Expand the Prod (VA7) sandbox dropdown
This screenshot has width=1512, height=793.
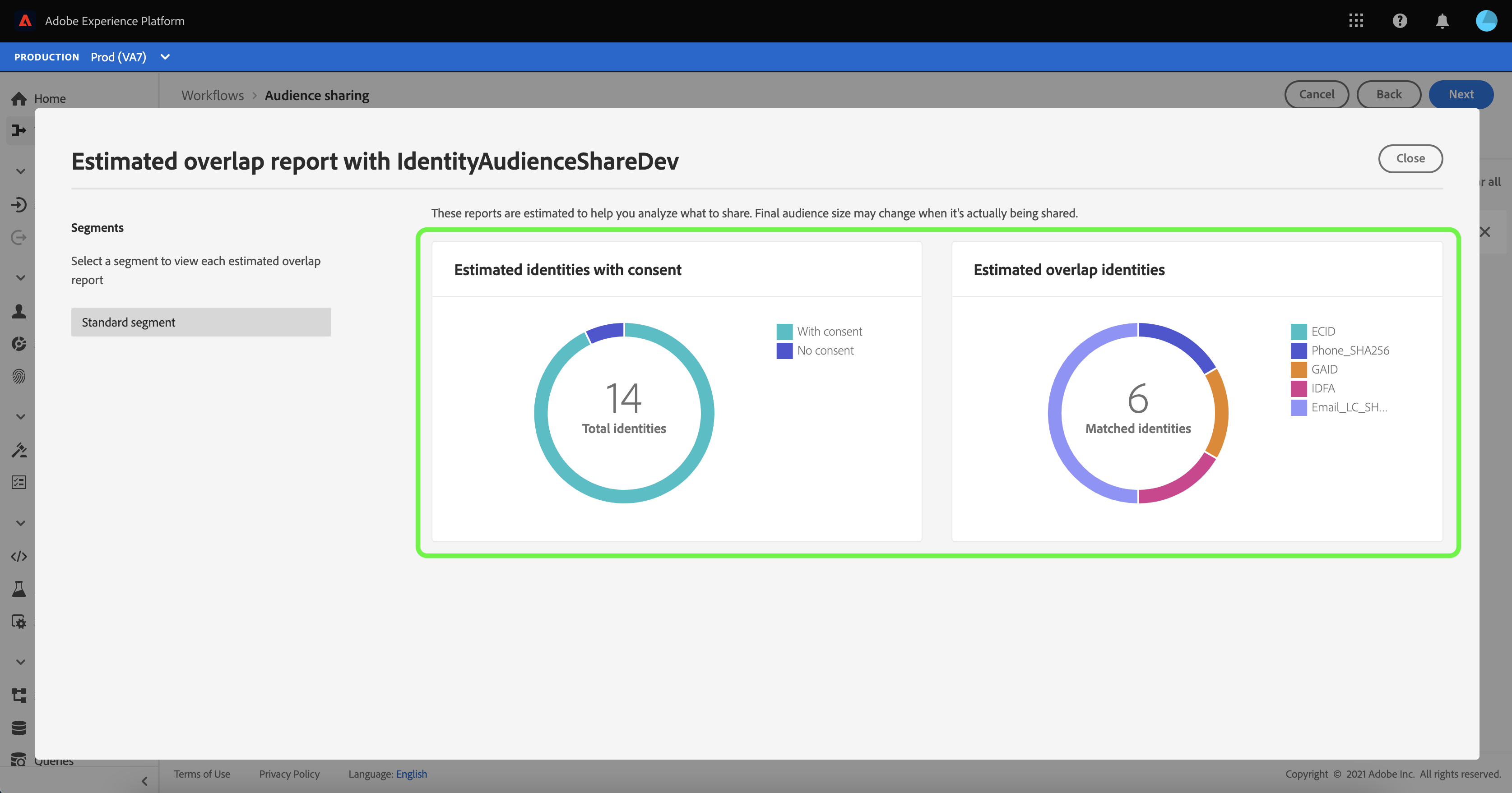click(x=165, y=57)
